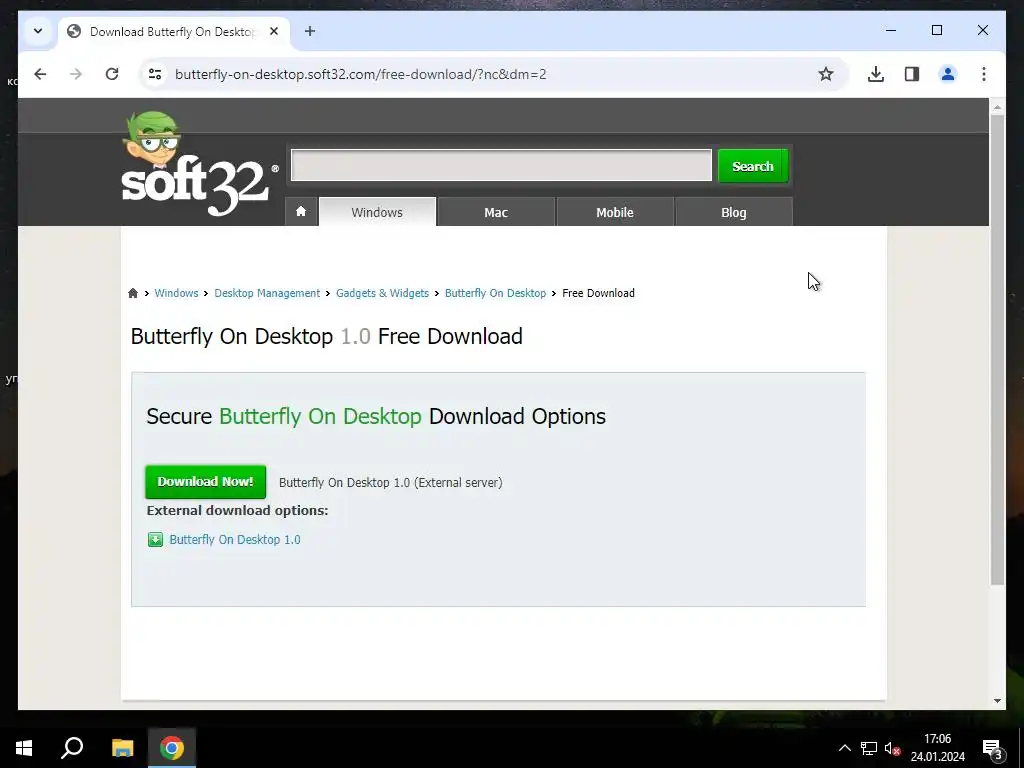Click the vertical scrollbar thumb
Screen dimensions: 1024x768
997,349
